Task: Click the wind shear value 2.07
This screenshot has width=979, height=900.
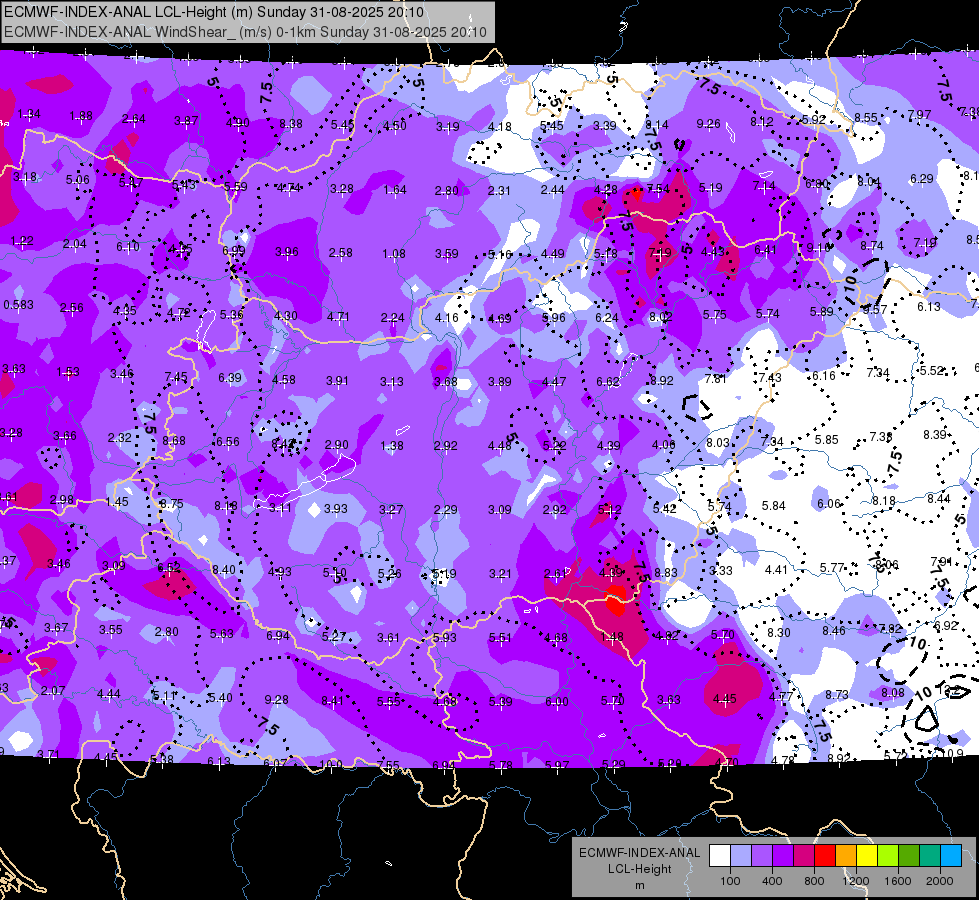Action: (53, 691)
